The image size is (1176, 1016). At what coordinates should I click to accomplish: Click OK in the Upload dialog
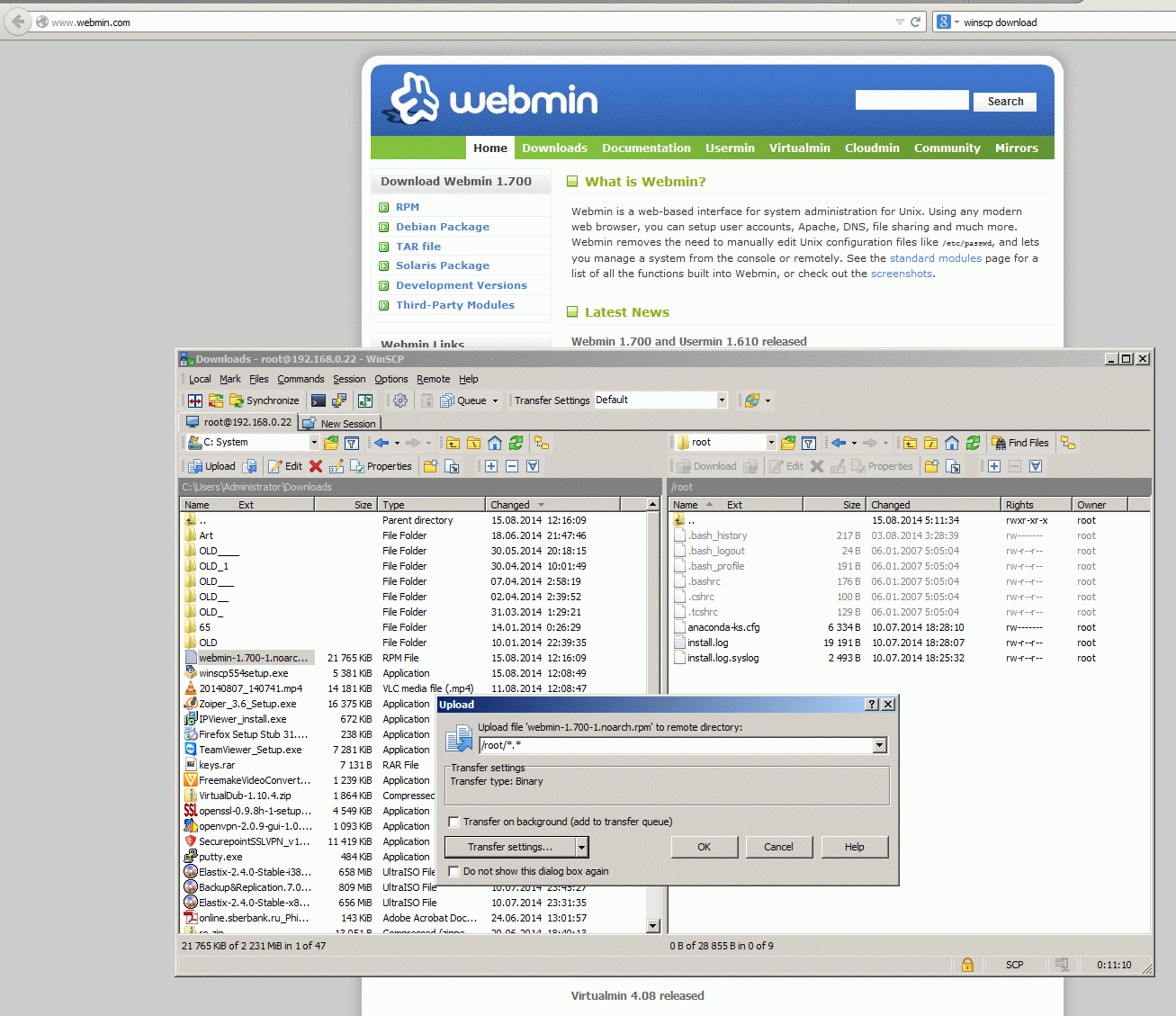[x=705, y=847]
